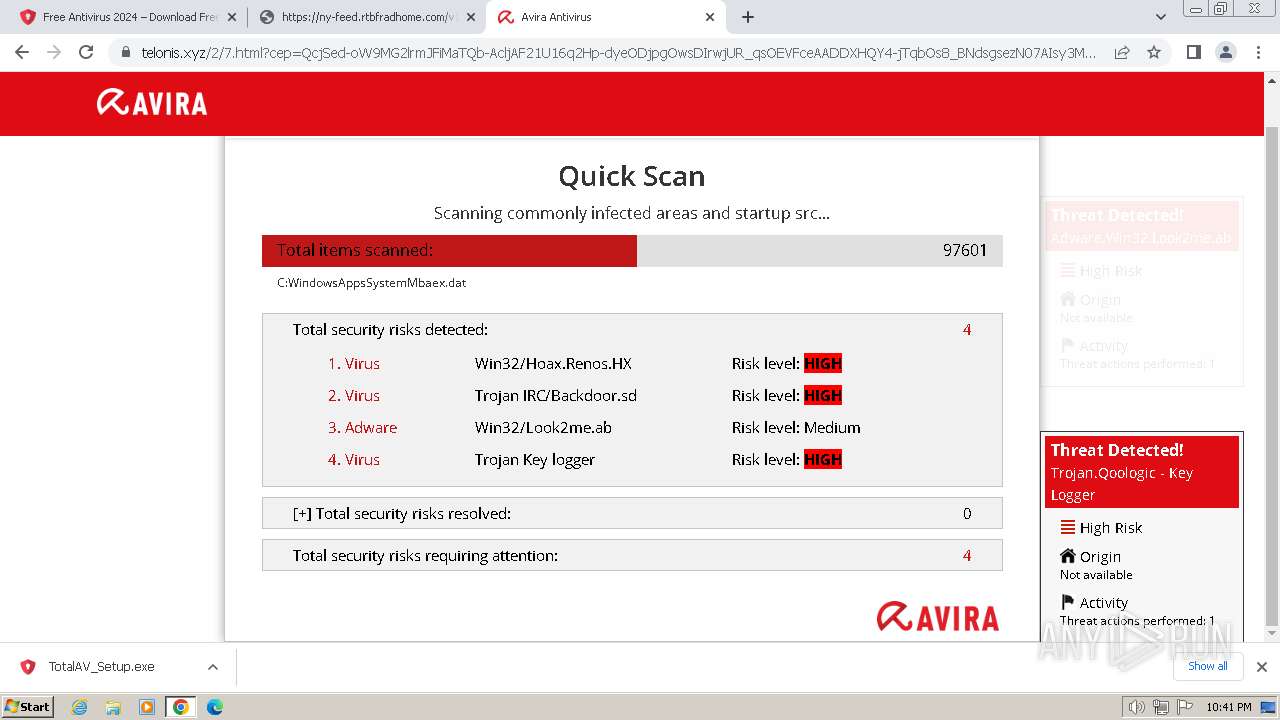Click Chrome icon in taskbar

(181, 707)
